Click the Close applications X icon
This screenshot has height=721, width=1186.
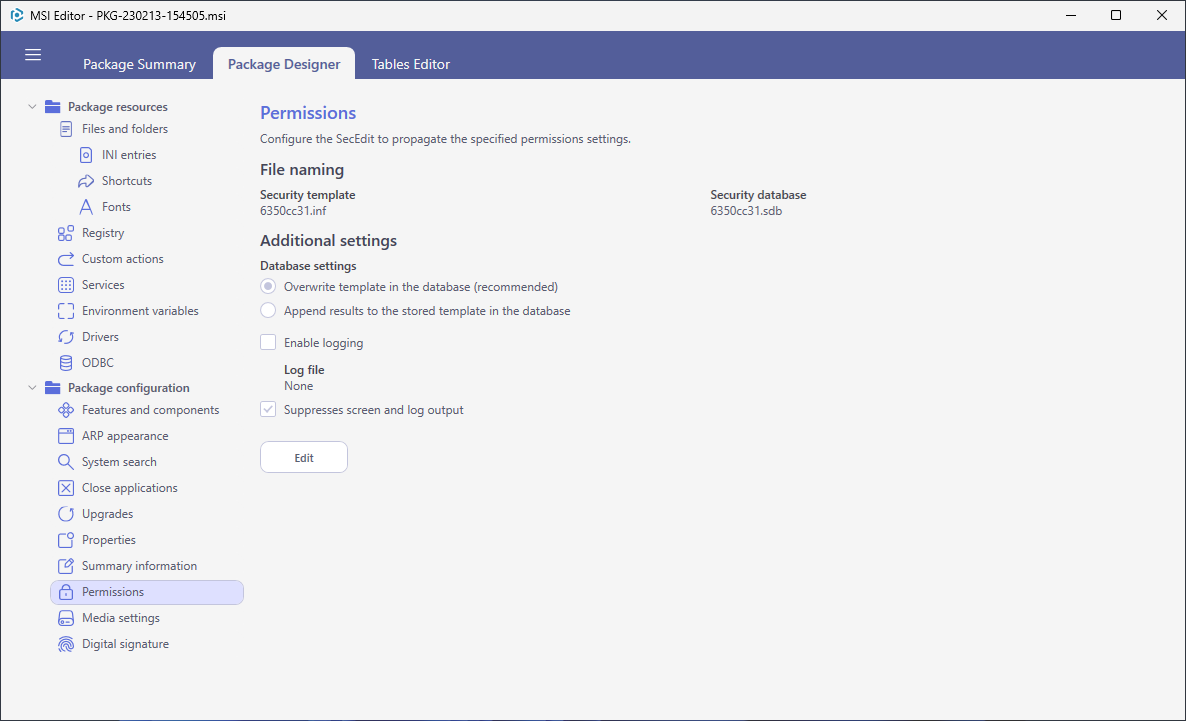tap(66, 489)
